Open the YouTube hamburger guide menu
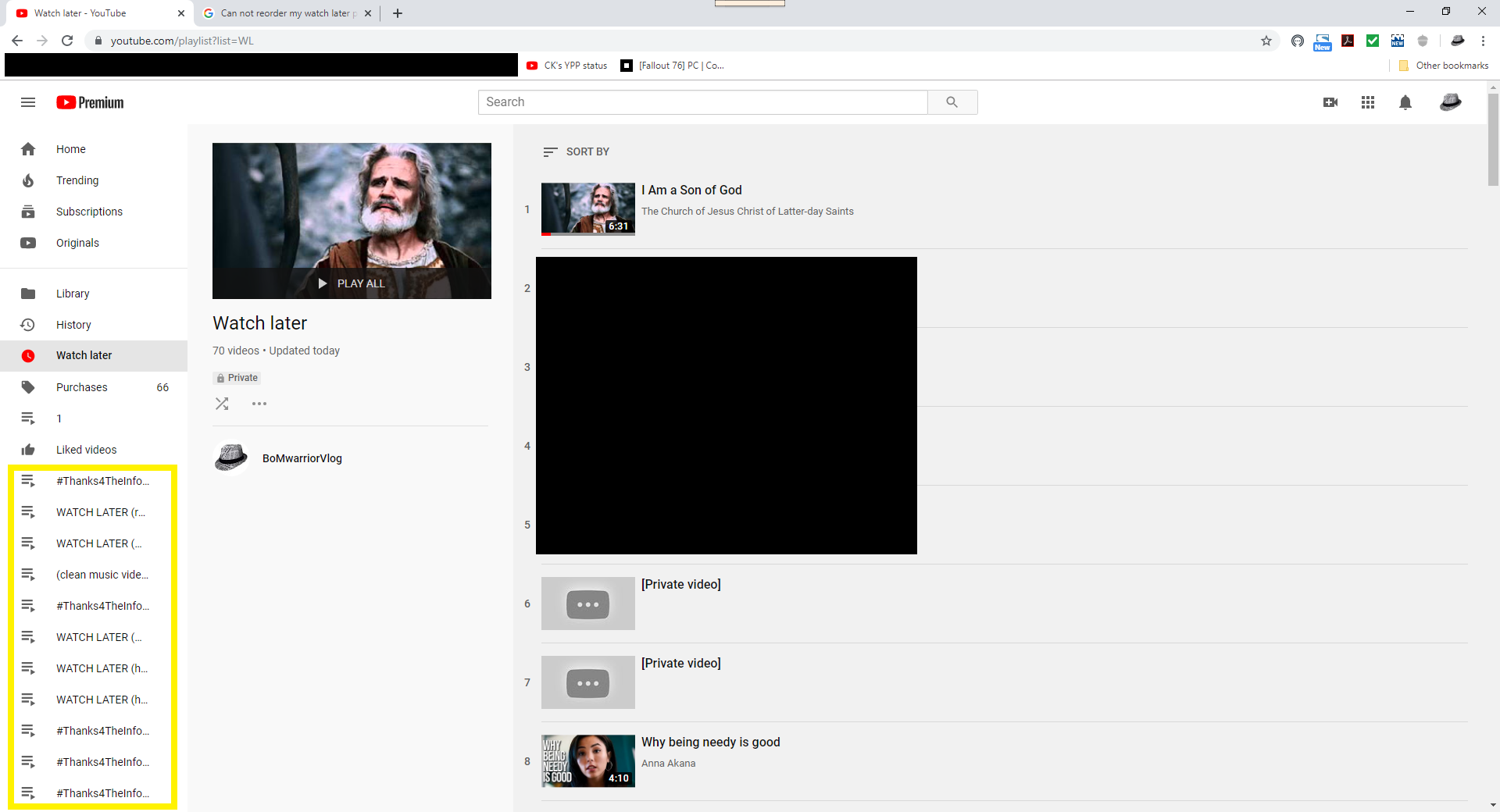1500x812 pixels. click(x=28, y=102)
